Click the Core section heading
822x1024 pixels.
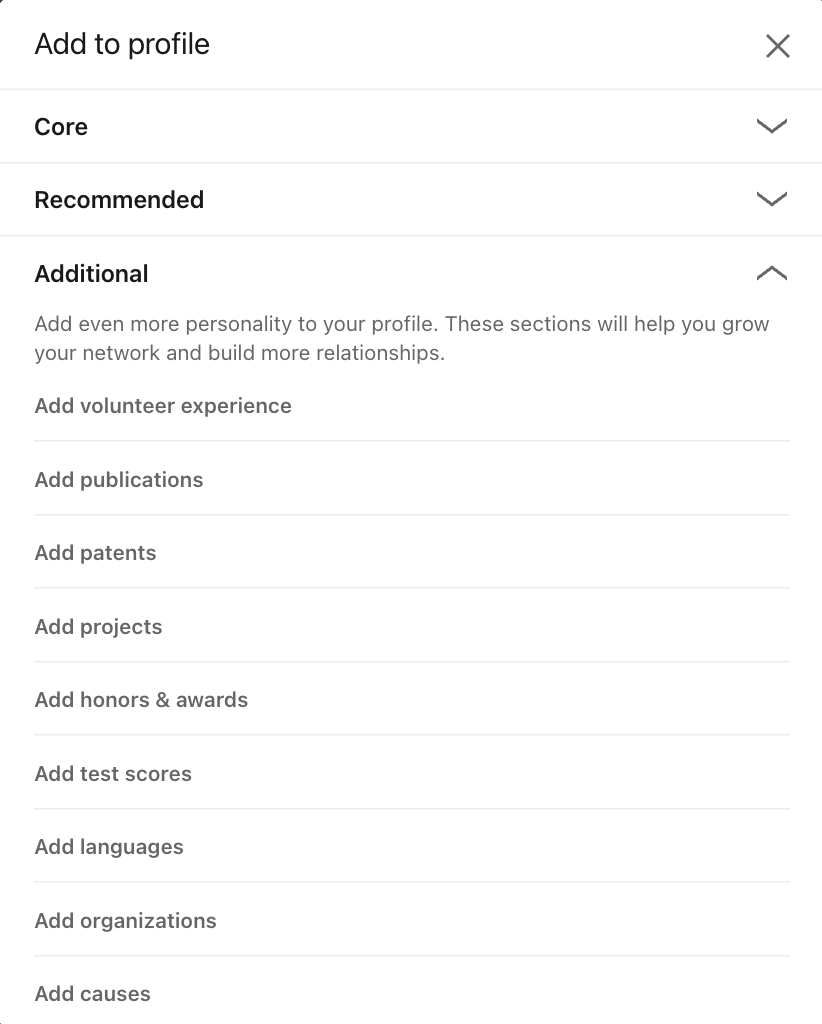[x=61, y=127]
